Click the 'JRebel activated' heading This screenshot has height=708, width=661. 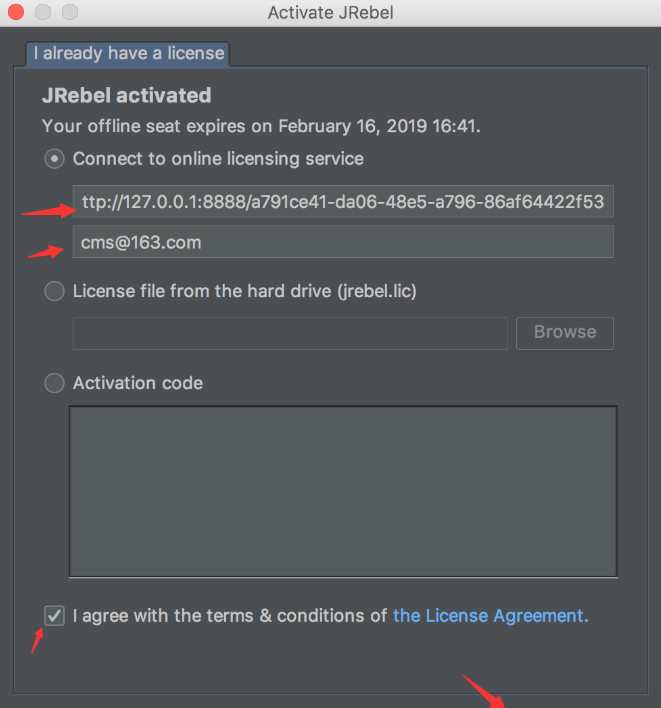[x=126, y=96]
